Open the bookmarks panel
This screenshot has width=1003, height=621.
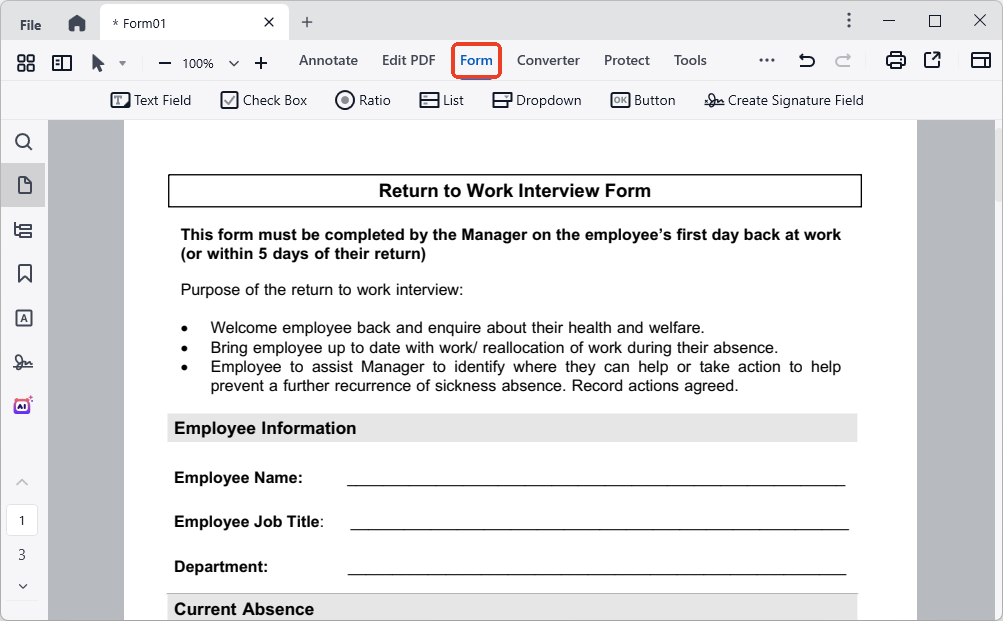[x=23, y=273]
